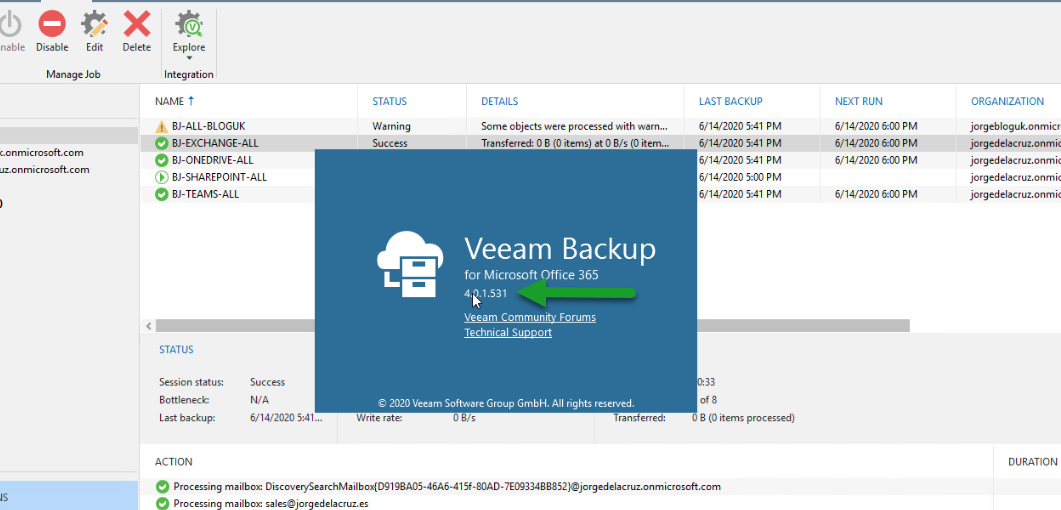Viewport: 1061px width, 510px height.
Task: Click the partially visible Enable job icon
Action: click(9, 24)
